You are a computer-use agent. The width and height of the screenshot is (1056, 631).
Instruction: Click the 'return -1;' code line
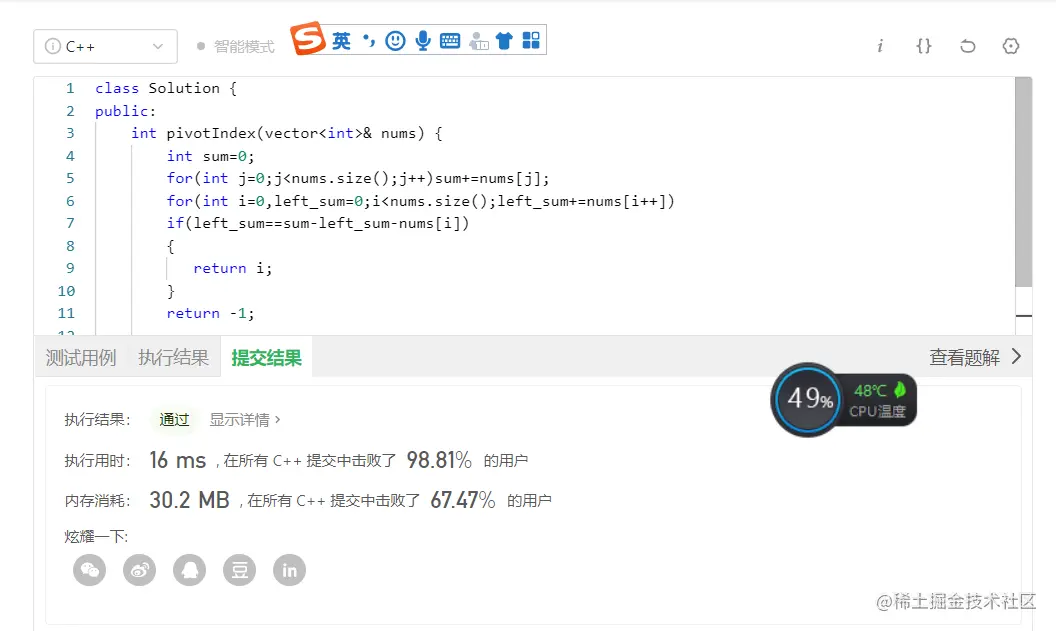click(x=210, y=313)
